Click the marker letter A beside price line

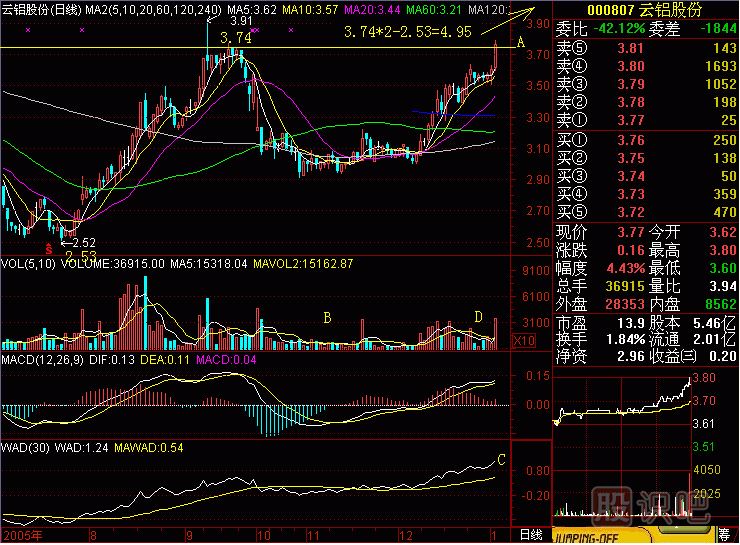520,43
